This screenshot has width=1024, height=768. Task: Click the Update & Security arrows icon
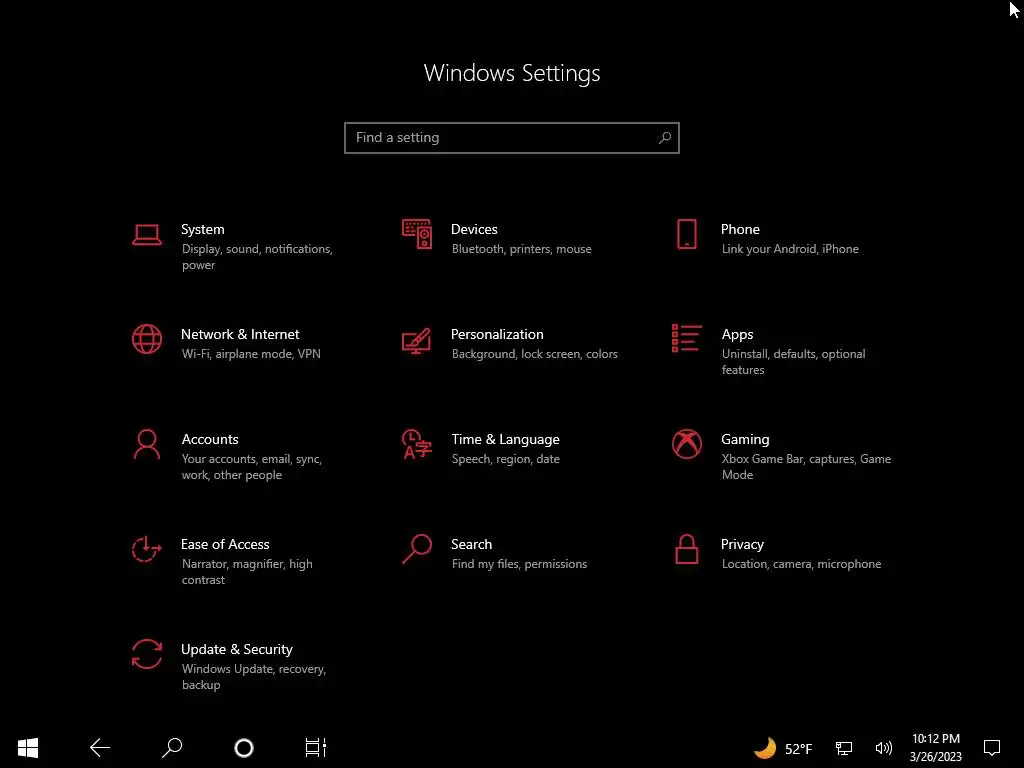tap(147, 654)
